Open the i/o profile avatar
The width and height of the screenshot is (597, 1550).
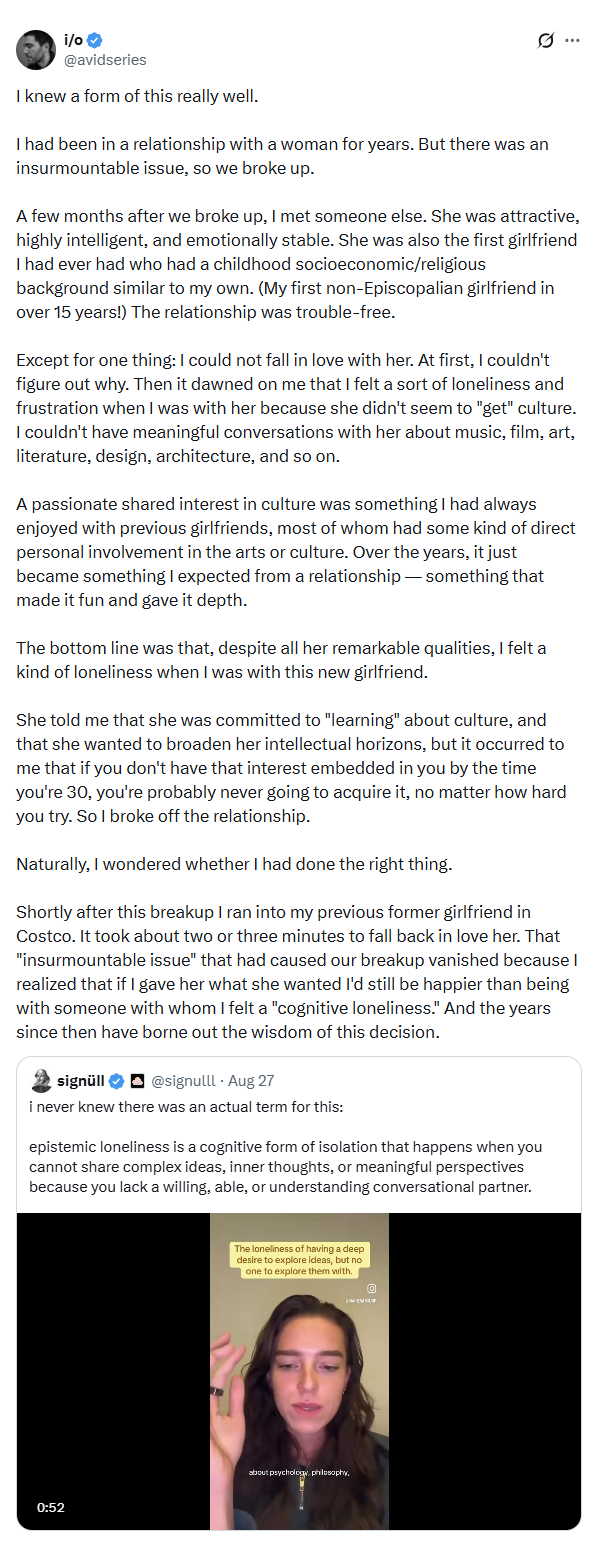pyautogui.click(x=35, y=50)
